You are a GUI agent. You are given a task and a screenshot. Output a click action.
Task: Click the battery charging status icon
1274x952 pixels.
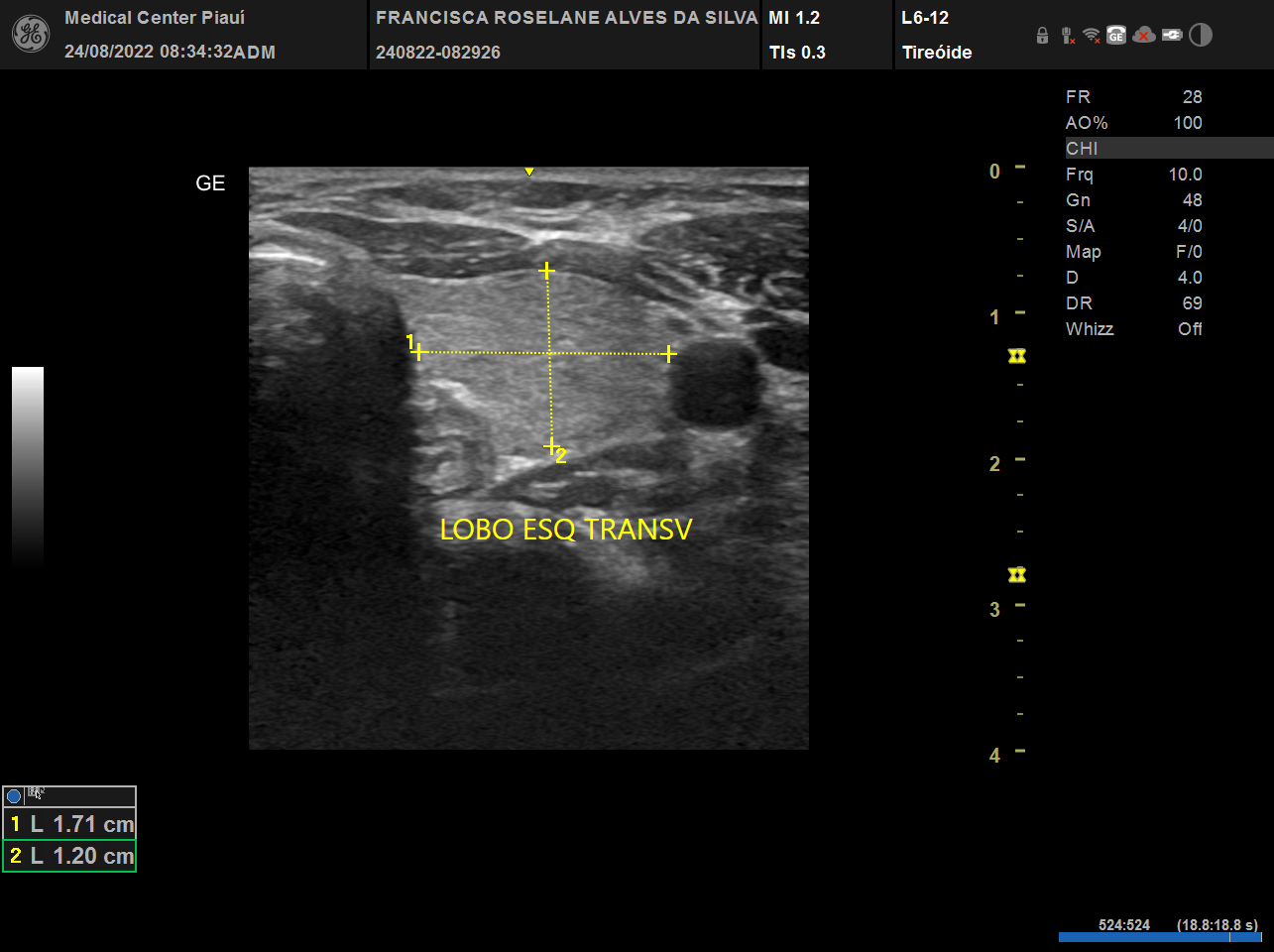[1172, 36]
